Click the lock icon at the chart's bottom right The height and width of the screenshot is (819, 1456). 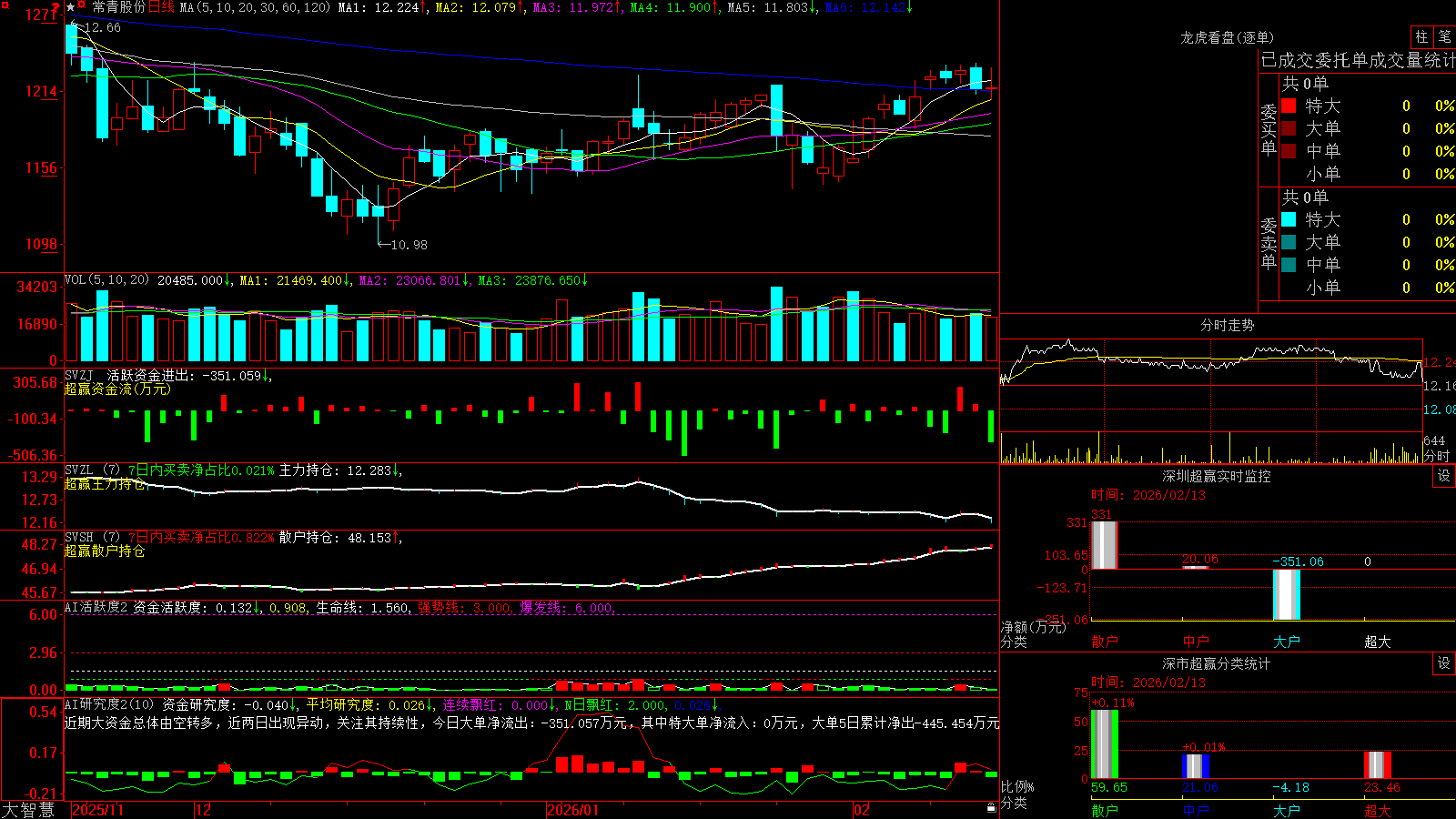(991, 808)
